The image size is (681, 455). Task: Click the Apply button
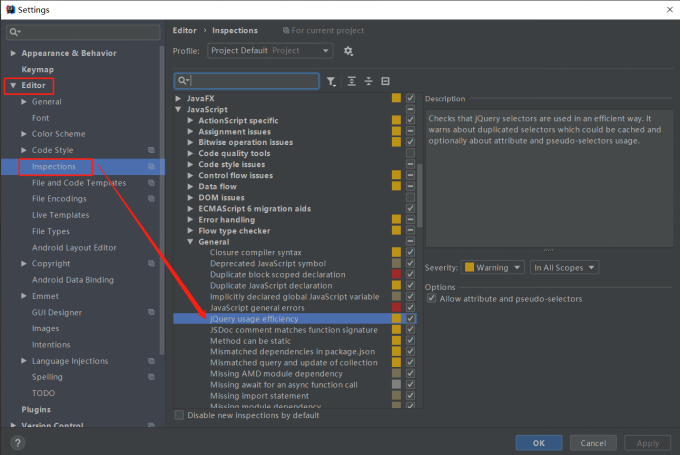[x=648, y=443]
